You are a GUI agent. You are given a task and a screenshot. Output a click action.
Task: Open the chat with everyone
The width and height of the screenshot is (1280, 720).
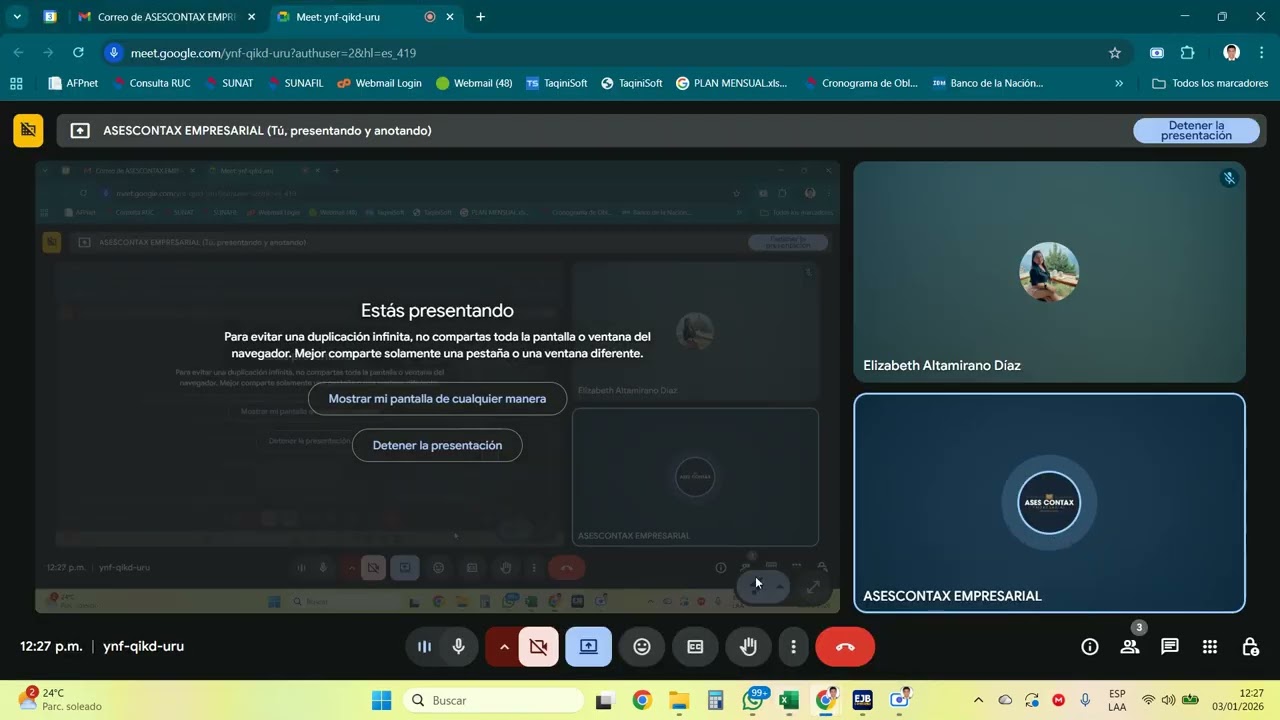tap(1170, 647)
